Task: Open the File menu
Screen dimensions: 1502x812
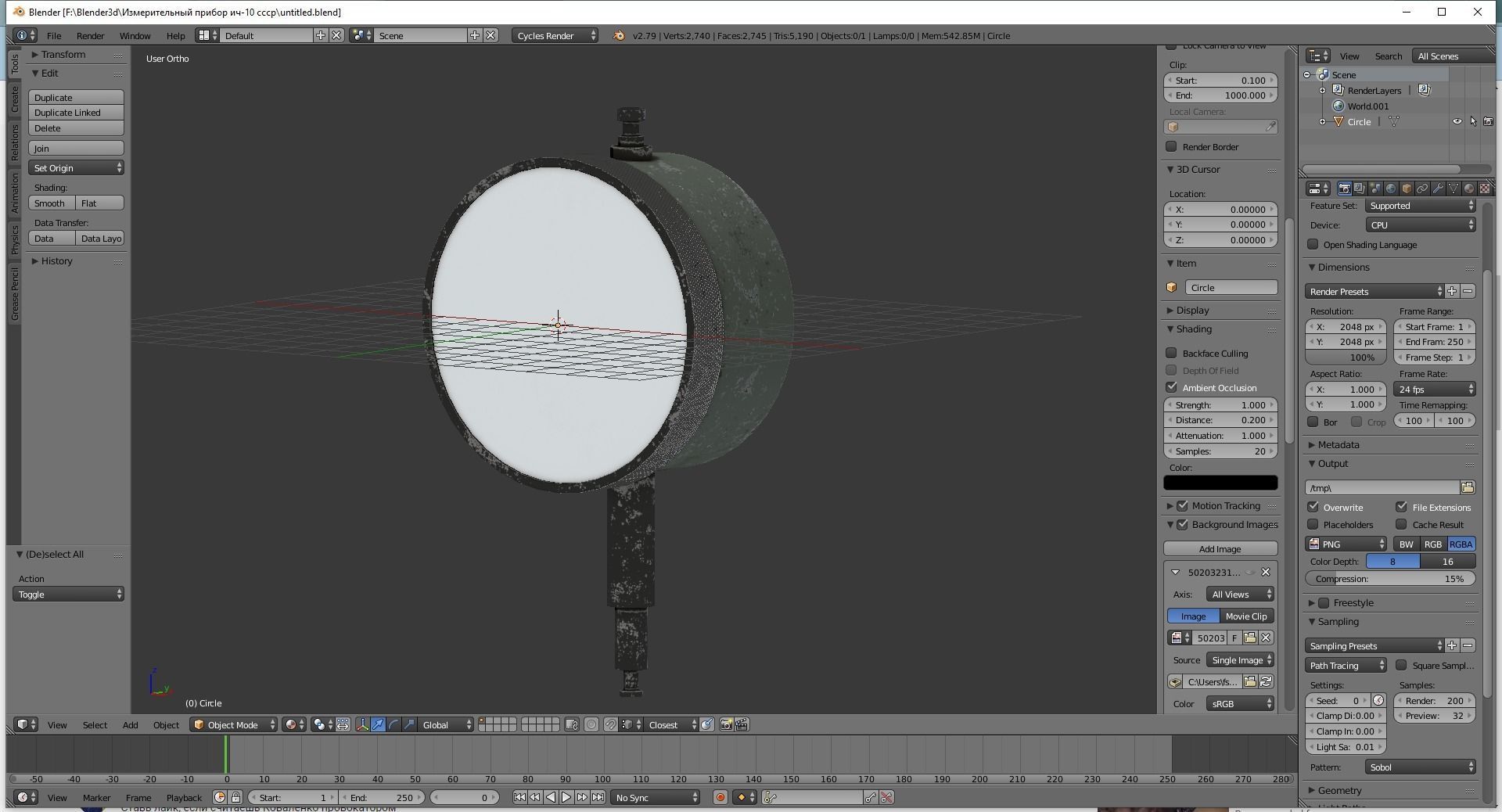Action: [54, 36]
